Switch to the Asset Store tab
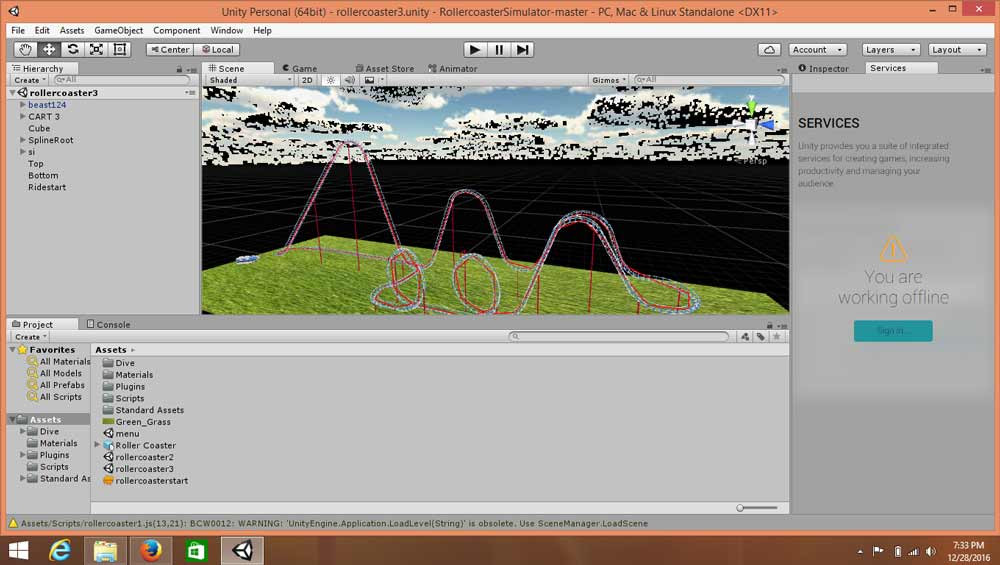This screenshot has width=1000, height=565. [385, 68]
